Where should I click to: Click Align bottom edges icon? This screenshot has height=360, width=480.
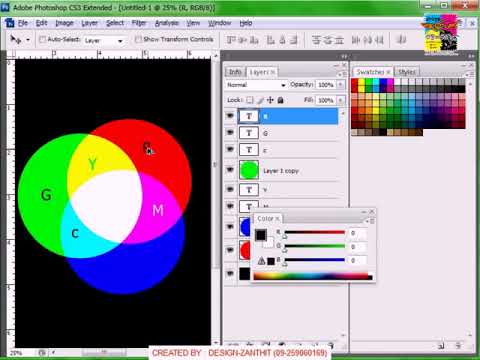254,40
